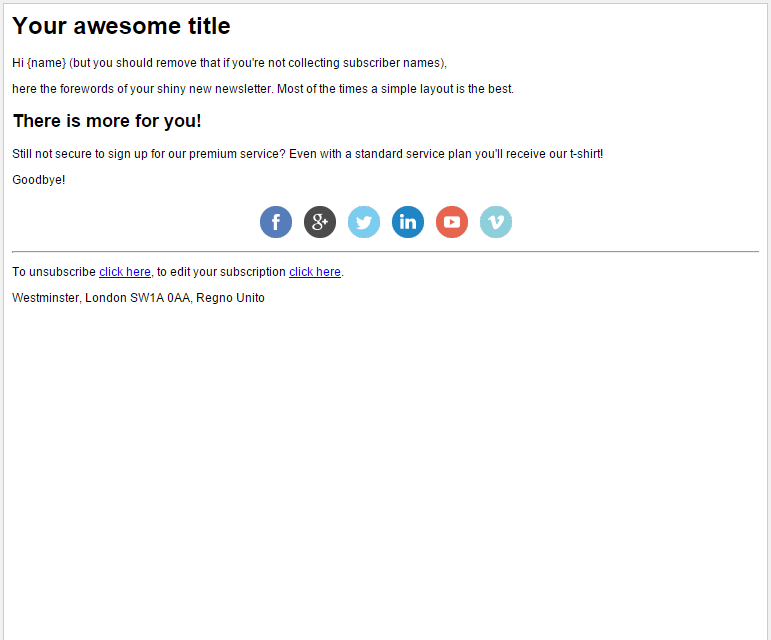Open the edit subscription 'click here' link
This screenshot has height=640, width=771.
(315, 272)
